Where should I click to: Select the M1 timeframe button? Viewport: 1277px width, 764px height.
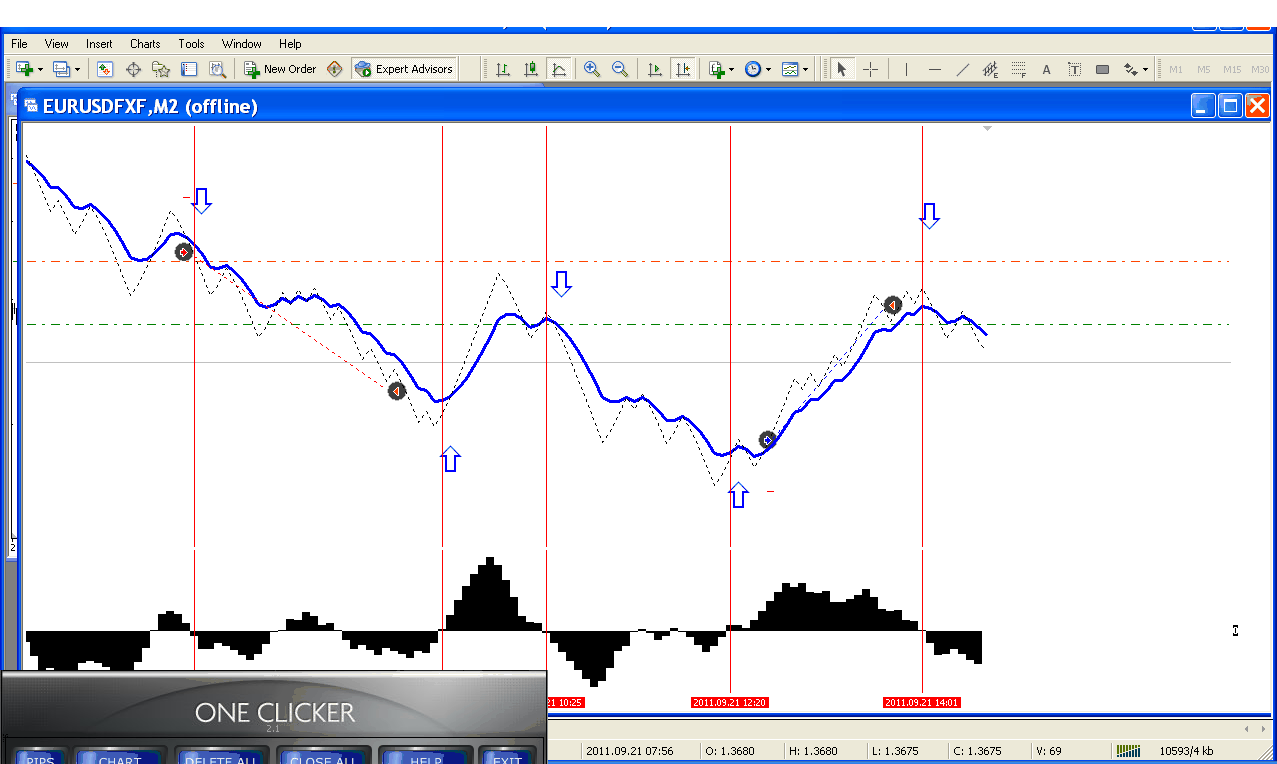(1176, 69)
